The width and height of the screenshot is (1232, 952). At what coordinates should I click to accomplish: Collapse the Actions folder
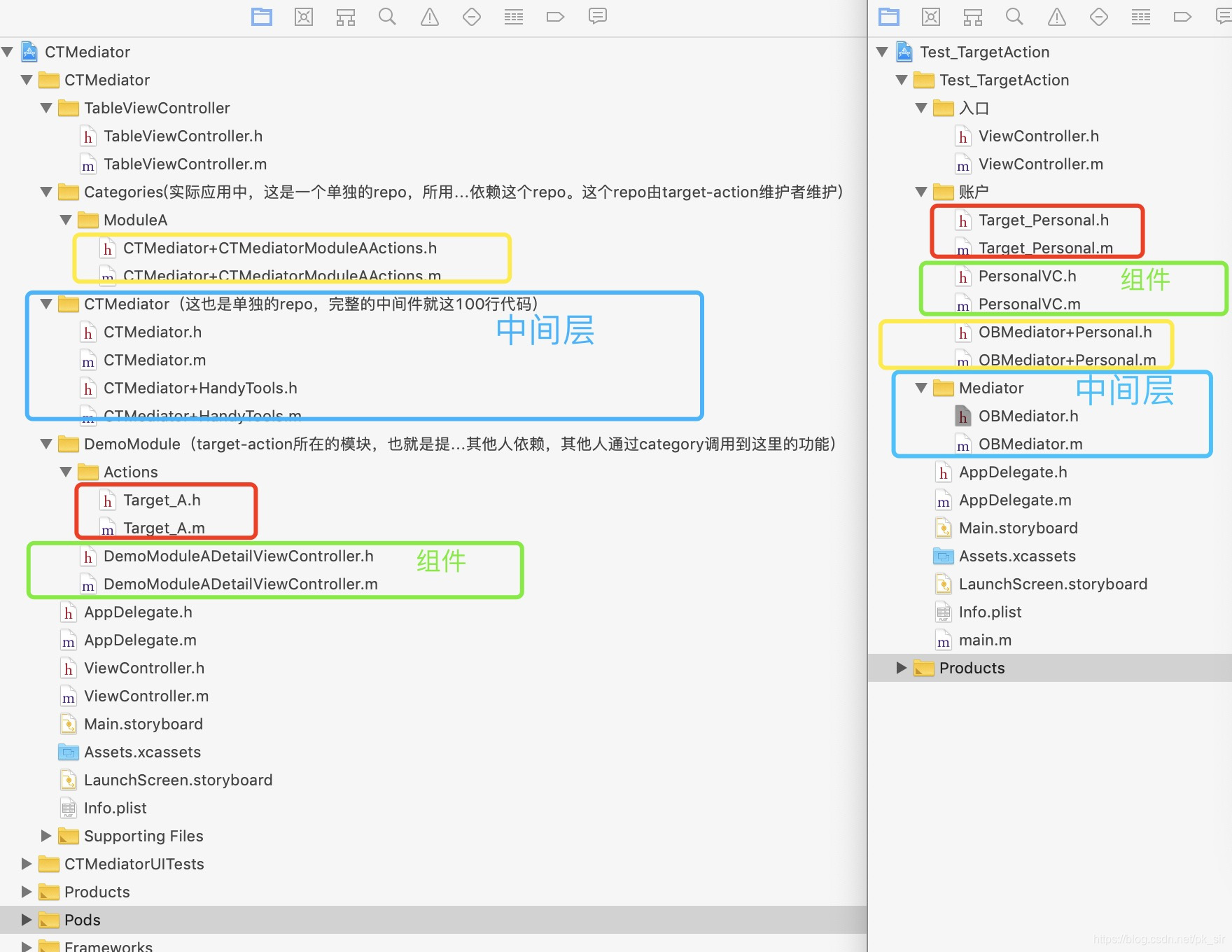(66, 472)
